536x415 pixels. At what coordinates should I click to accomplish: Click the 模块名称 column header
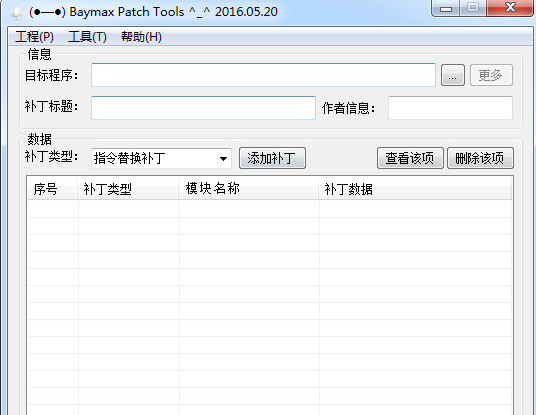pyautogui.click(x=249, y=188)
